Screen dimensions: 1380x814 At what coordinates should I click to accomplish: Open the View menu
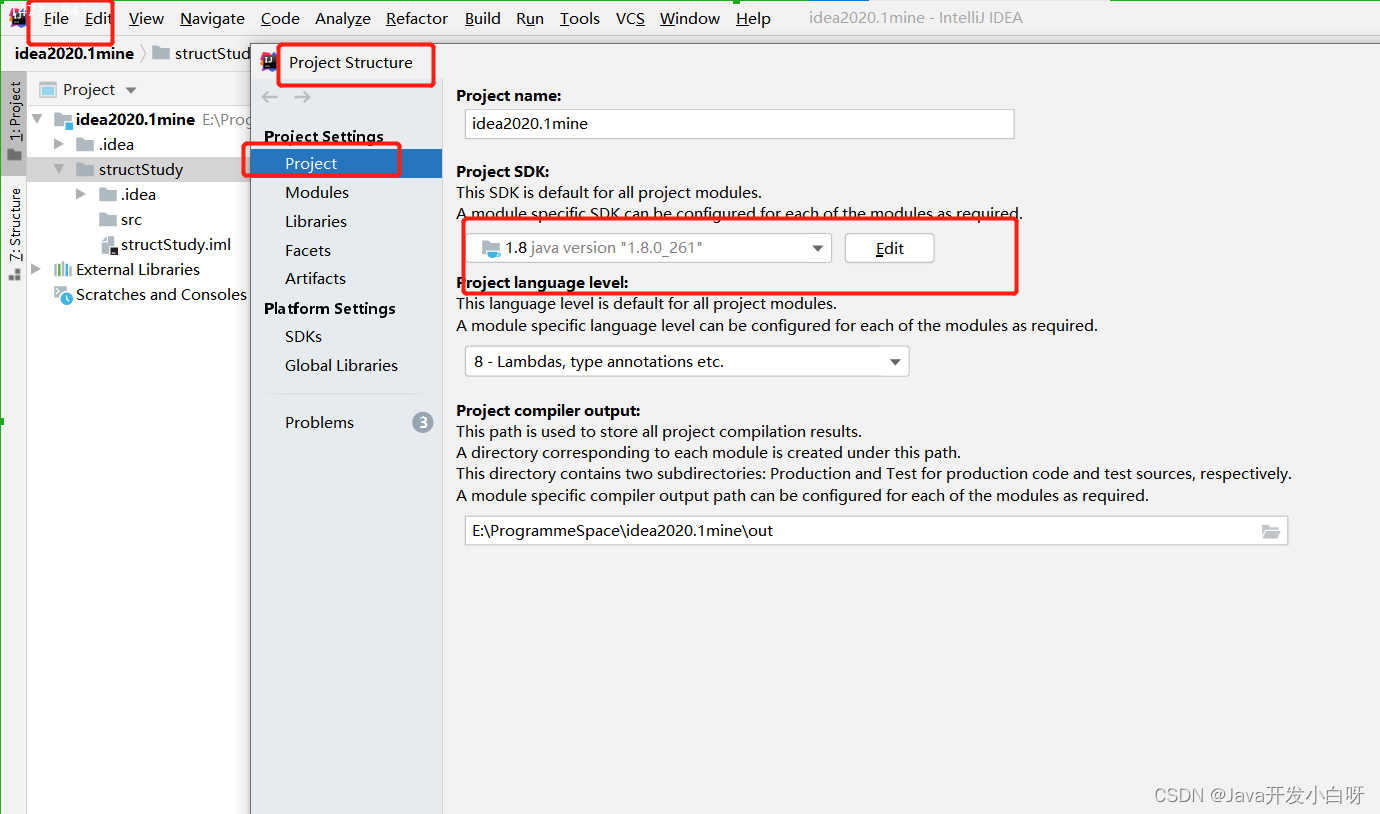(x=146, y=18)
